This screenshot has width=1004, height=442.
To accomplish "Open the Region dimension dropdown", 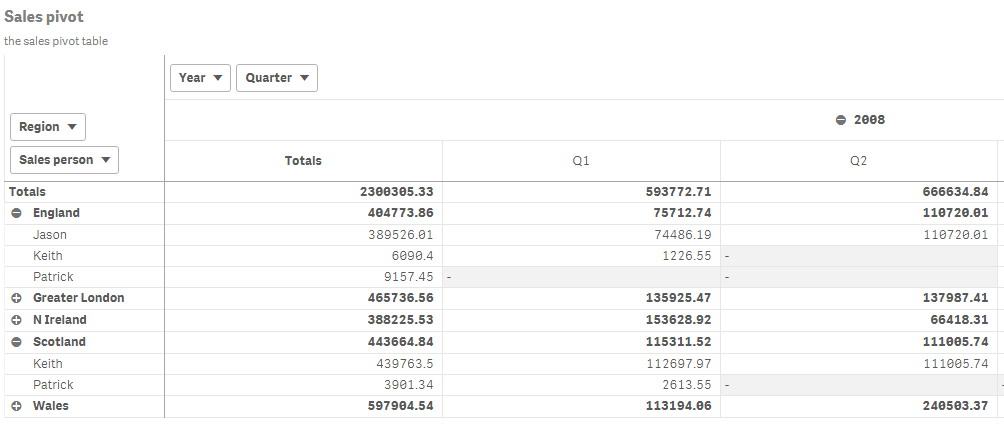I will (47, 127).
